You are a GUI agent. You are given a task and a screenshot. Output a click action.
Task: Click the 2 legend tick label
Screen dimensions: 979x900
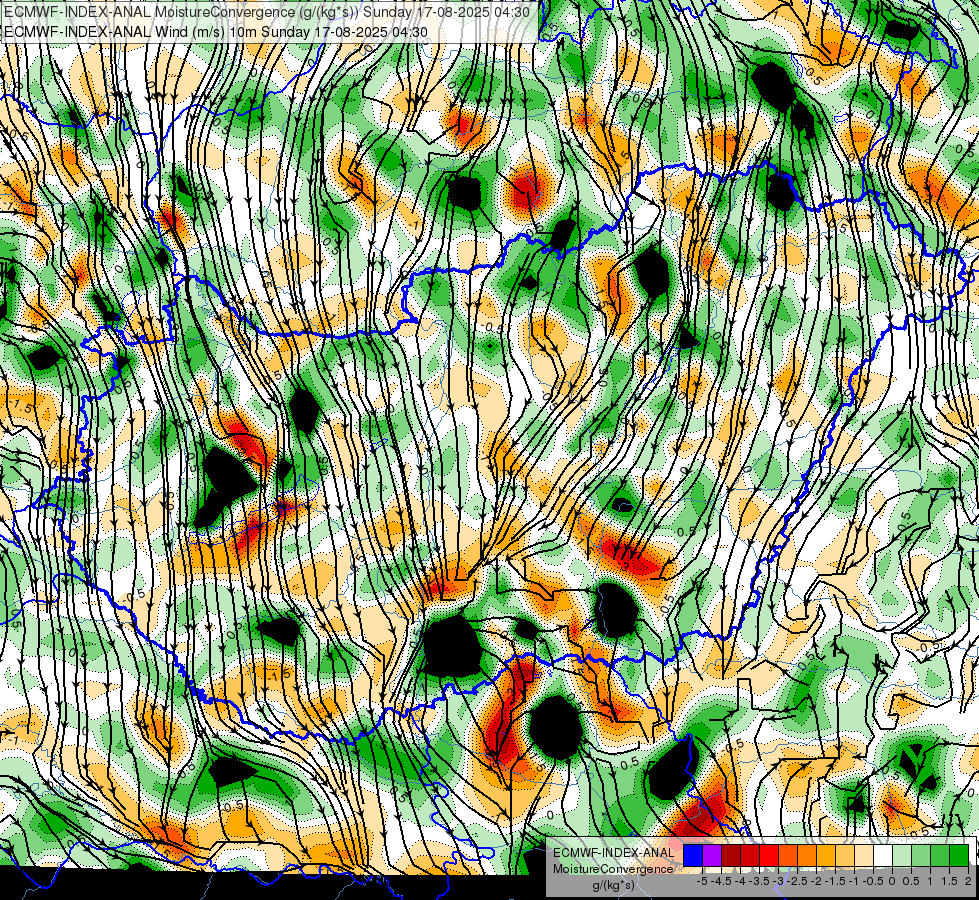pos(968,881)
